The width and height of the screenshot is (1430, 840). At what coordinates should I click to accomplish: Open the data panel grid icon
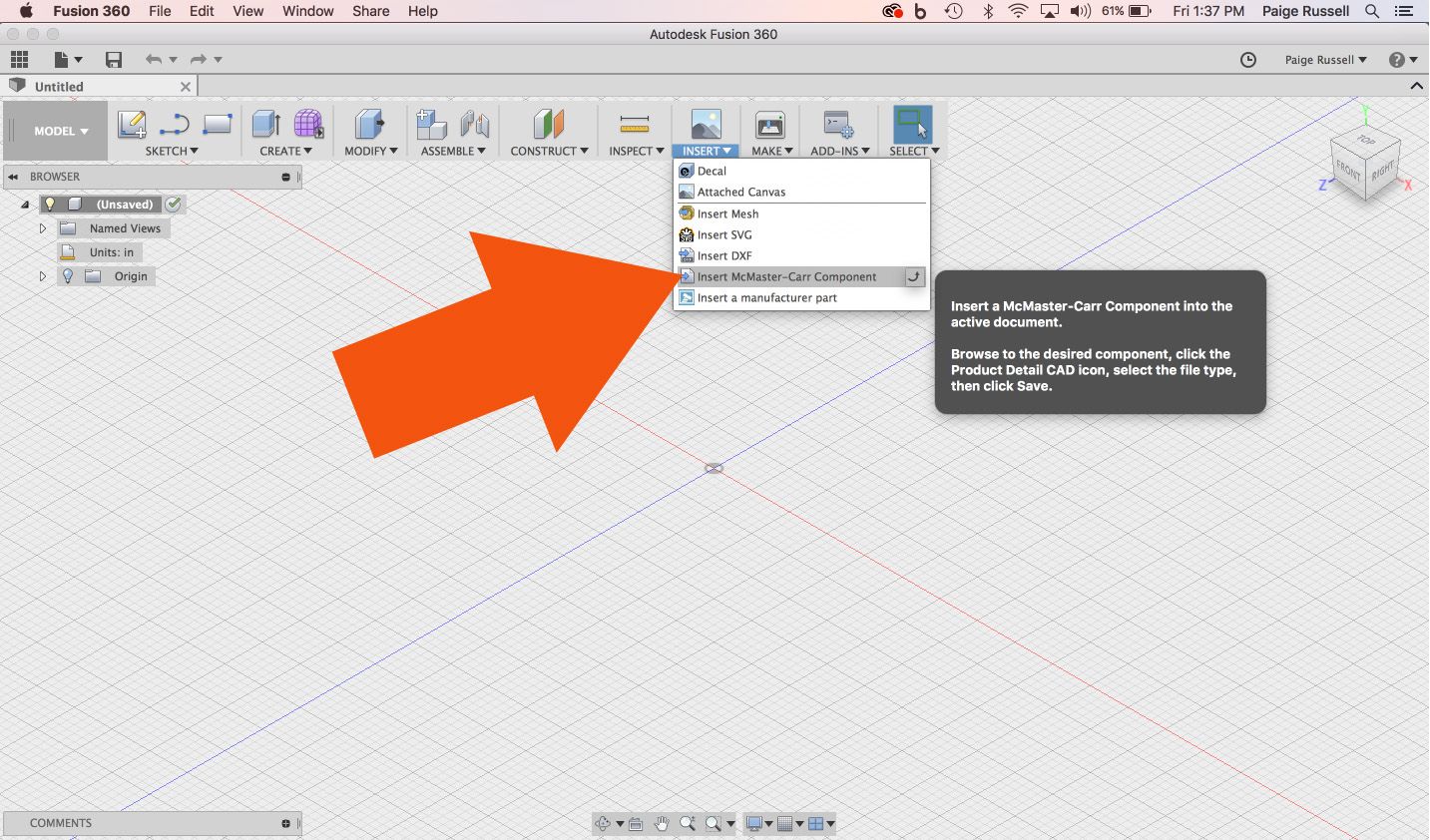(19, 60)
